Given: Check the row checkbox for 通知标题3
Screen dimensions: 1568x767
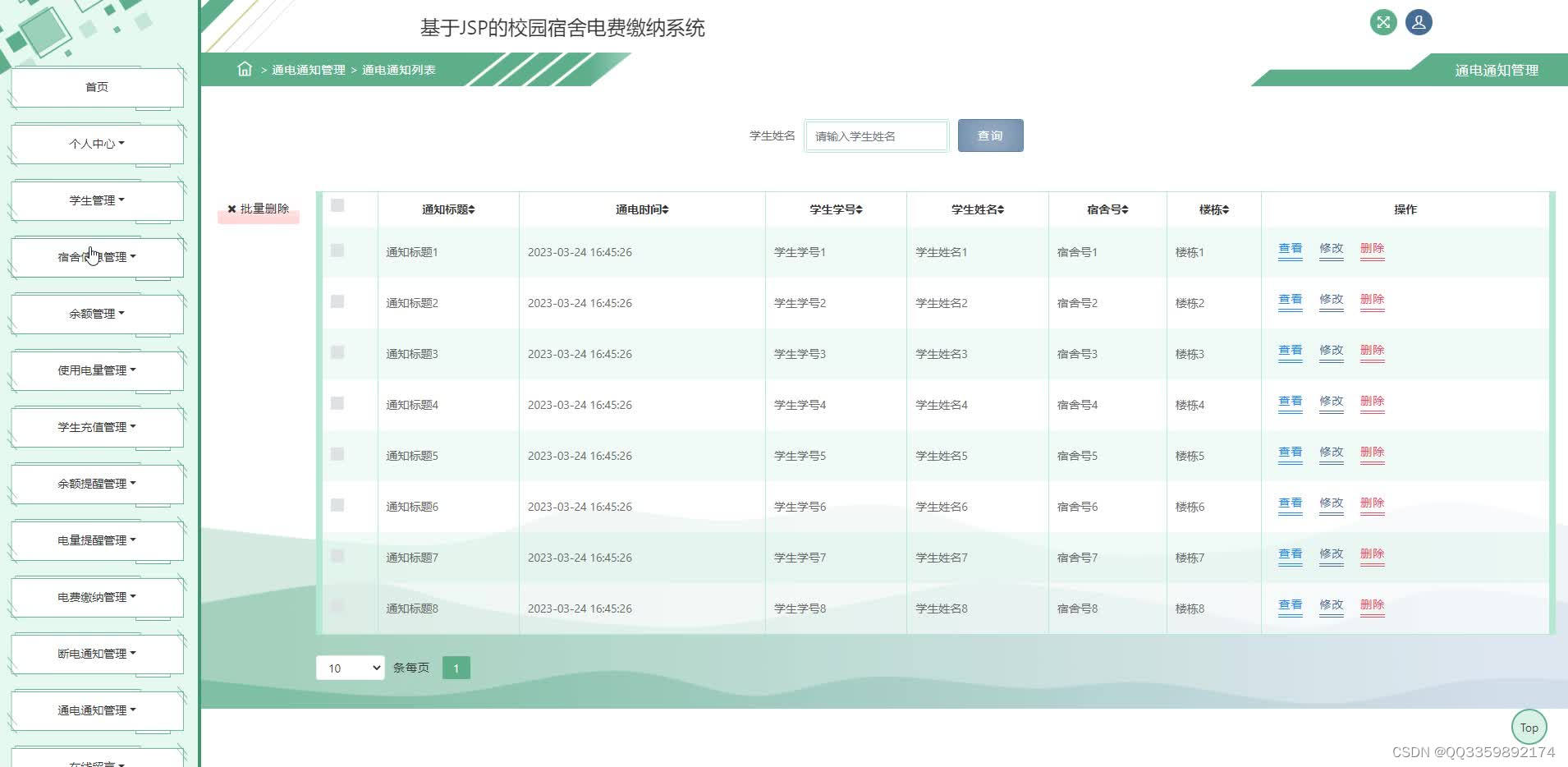Looking at the screenshot, I should click(337, 352).
